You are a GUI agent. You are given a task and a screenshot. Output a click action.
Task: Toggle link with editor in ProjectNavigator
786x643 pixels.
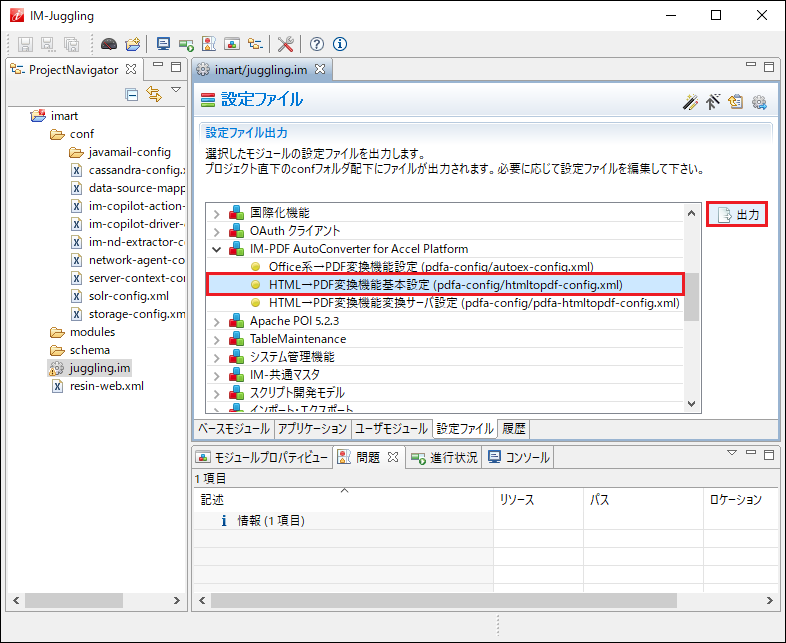[x=154, y=94]
